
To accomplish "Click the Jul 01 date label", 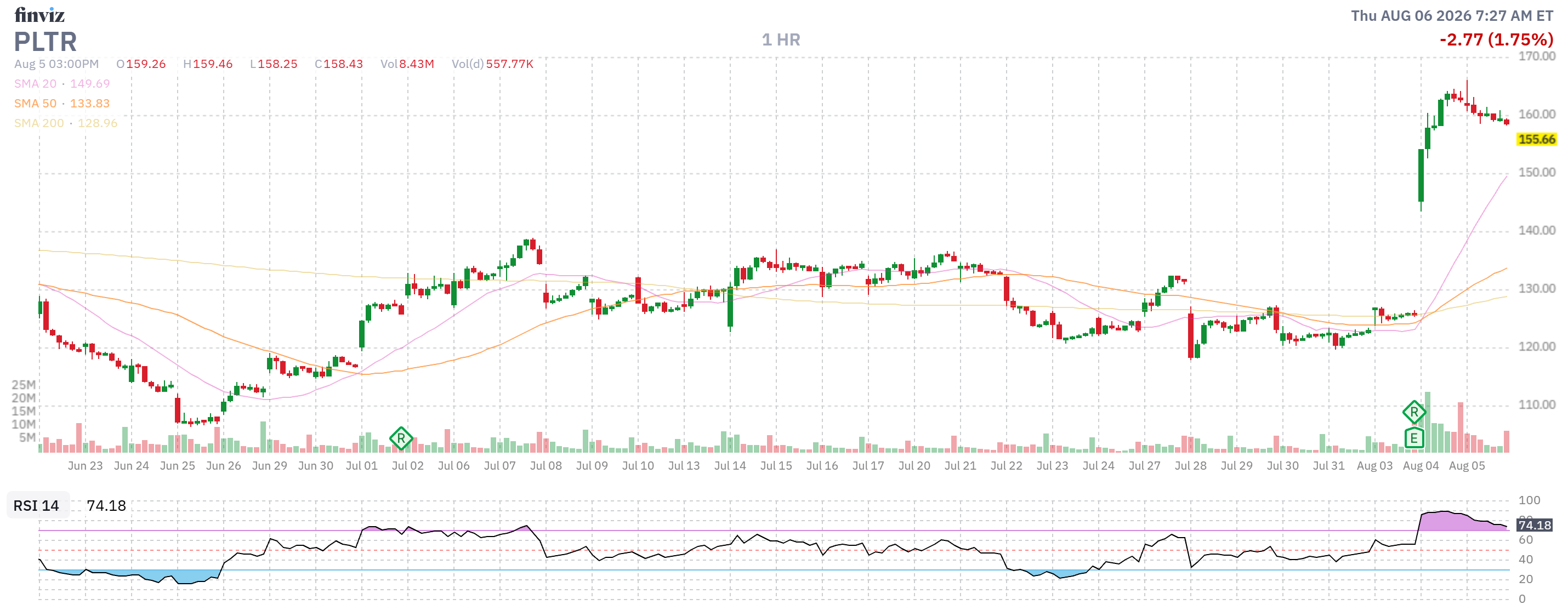I will click(x=361, y=466).
